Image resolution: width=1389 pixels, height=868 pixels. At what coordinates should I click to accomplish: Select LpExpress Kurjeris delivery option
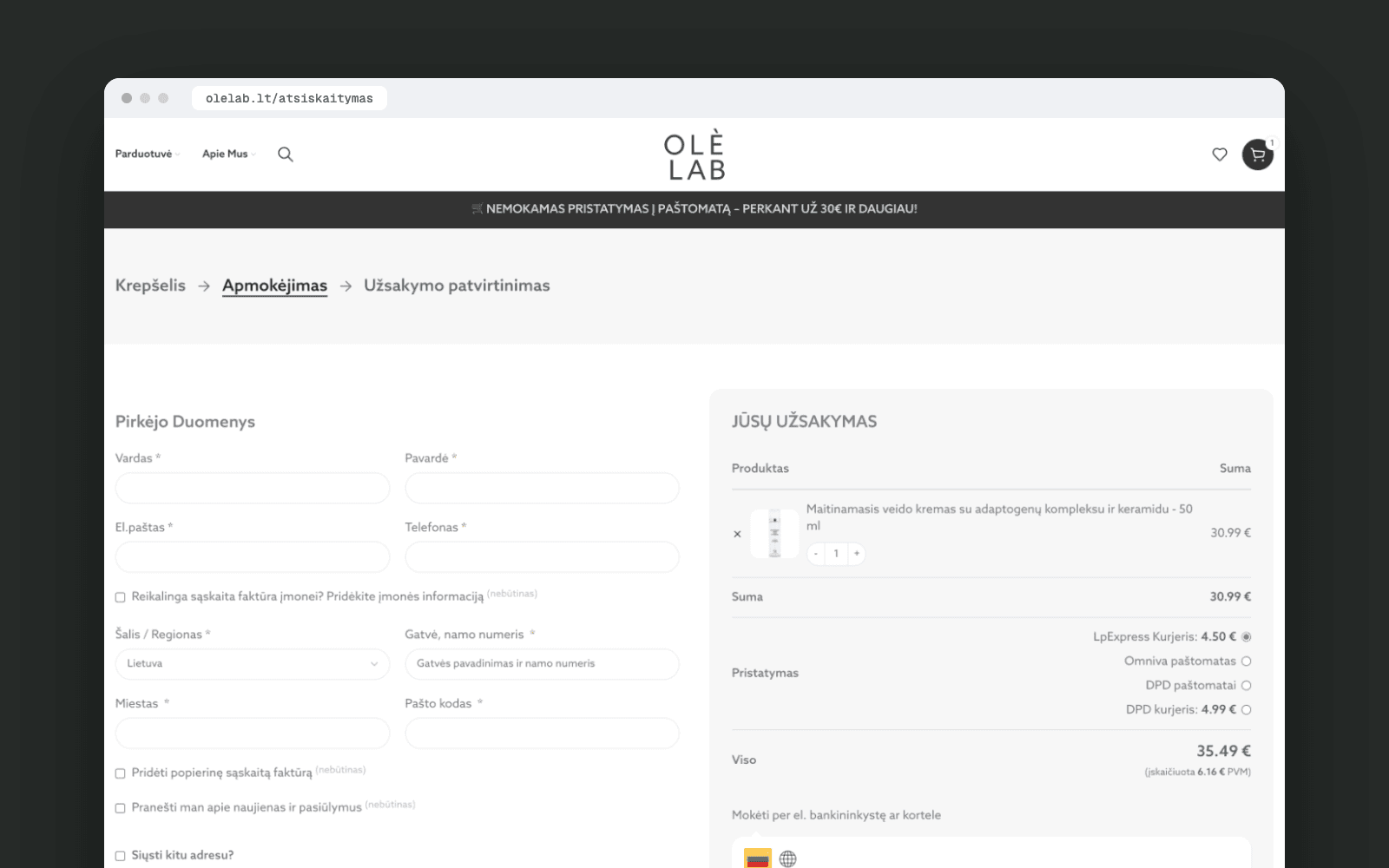coord(1246,637)
